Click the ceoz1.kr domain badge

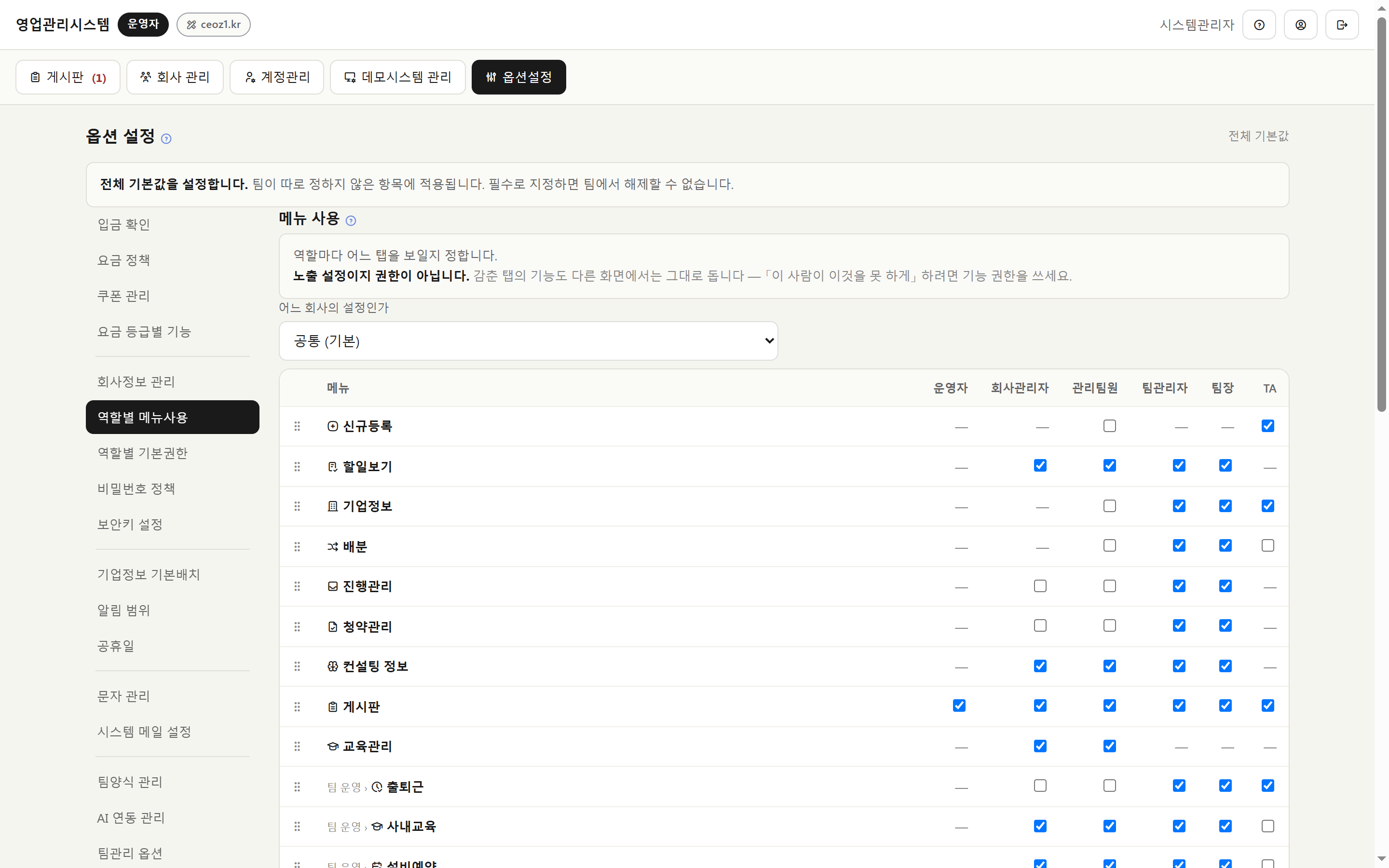pyautogui.click(x=214, y=25)
